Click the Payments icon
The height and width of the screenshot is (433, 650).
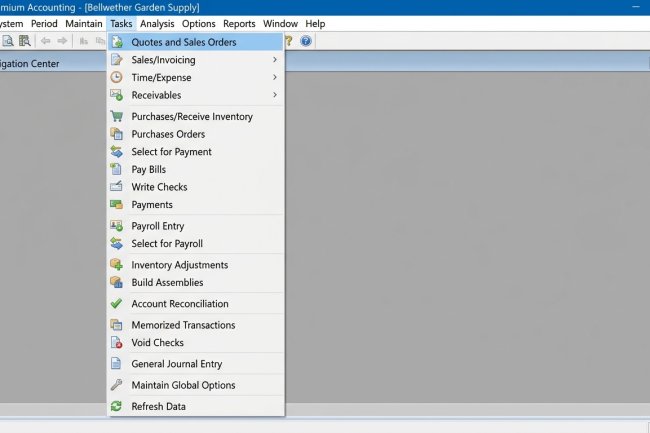click(x=116, y=204)
